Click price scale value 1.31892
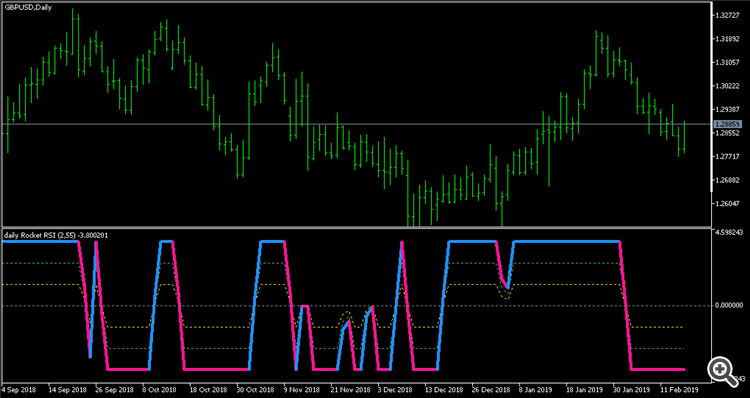The image size is (750, 398). click(x=728, y=39)
